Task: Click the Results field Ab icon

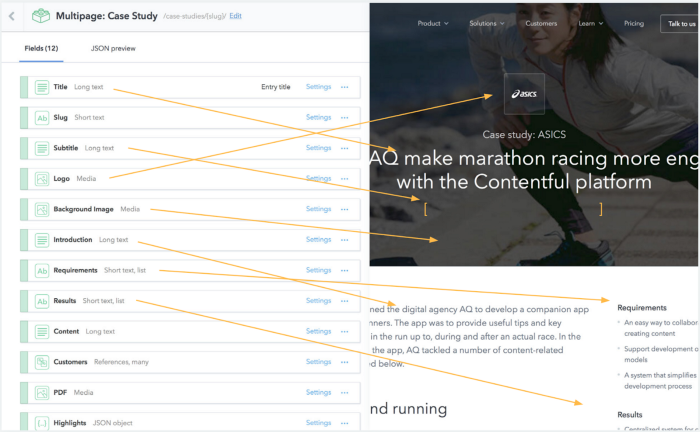Action: point(42,301)
